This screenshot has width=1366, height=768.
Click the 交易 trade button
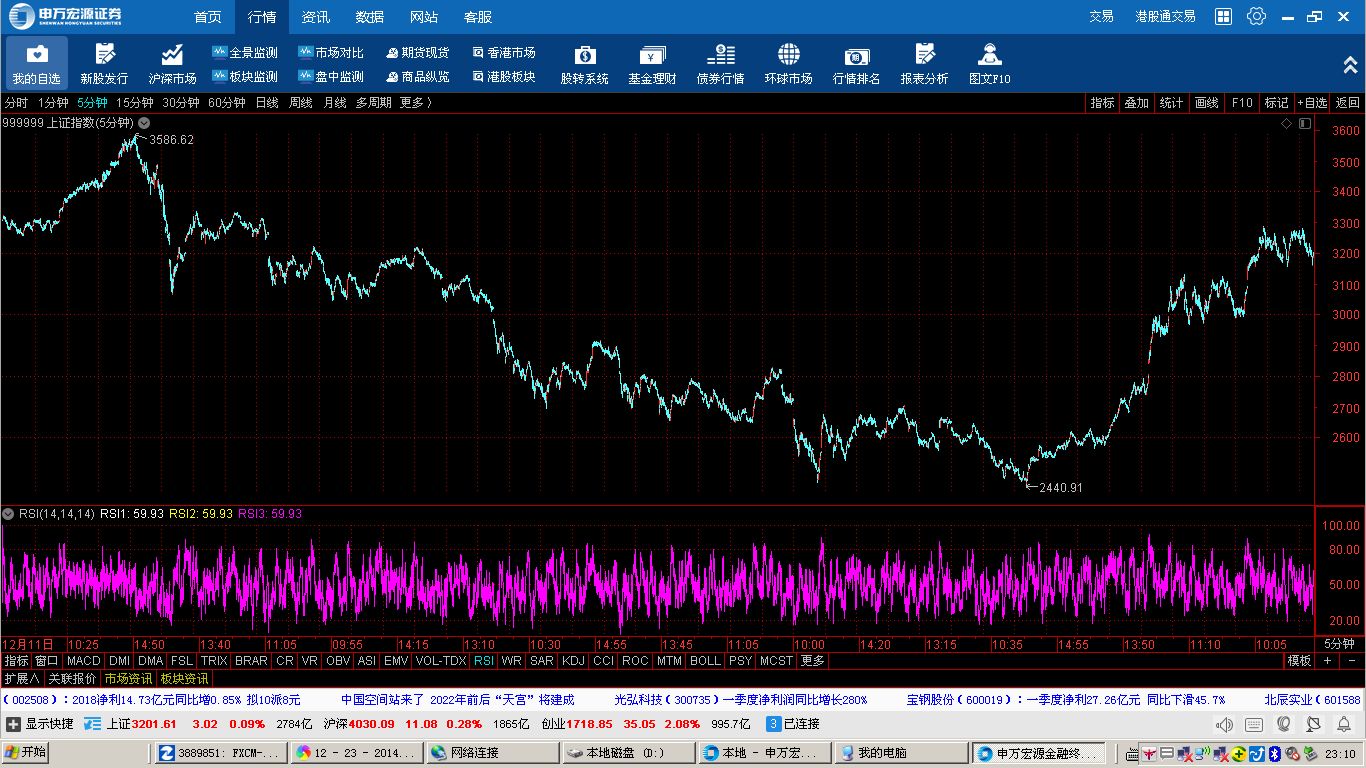pos(1101,16)
